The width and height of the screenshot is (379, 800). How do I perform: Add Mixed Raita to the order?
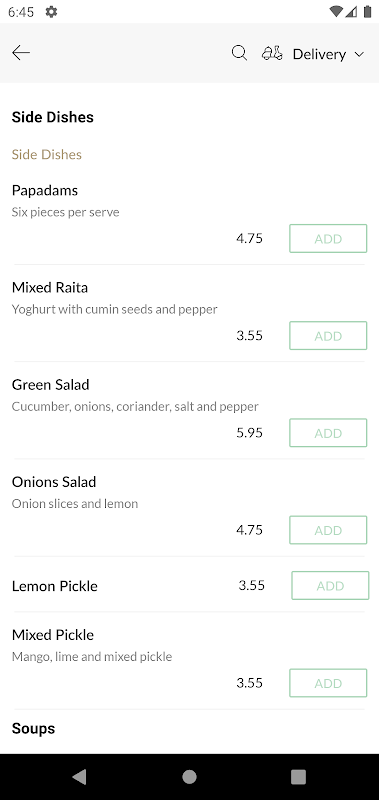click(x=328, y=335)
